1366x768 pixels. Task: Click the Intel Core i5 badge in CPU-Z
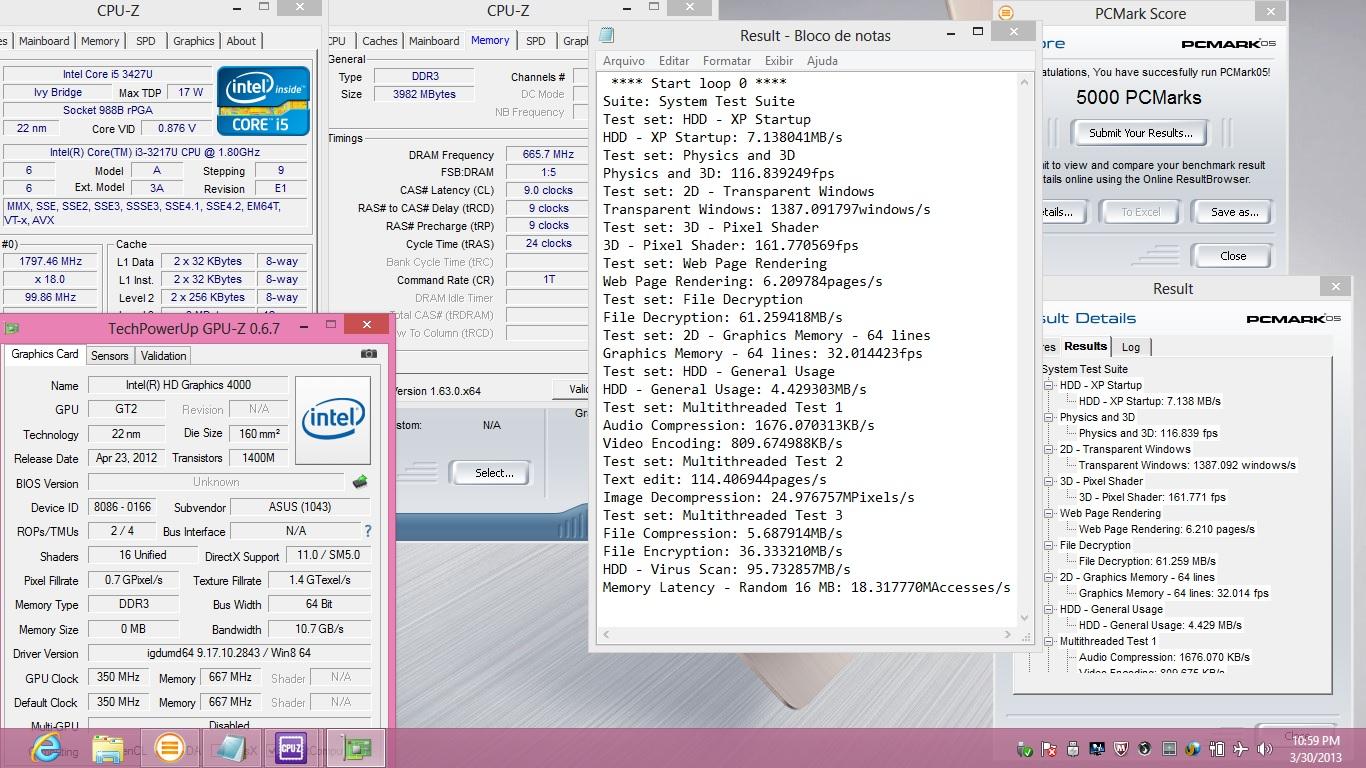(x=264, y=101)
